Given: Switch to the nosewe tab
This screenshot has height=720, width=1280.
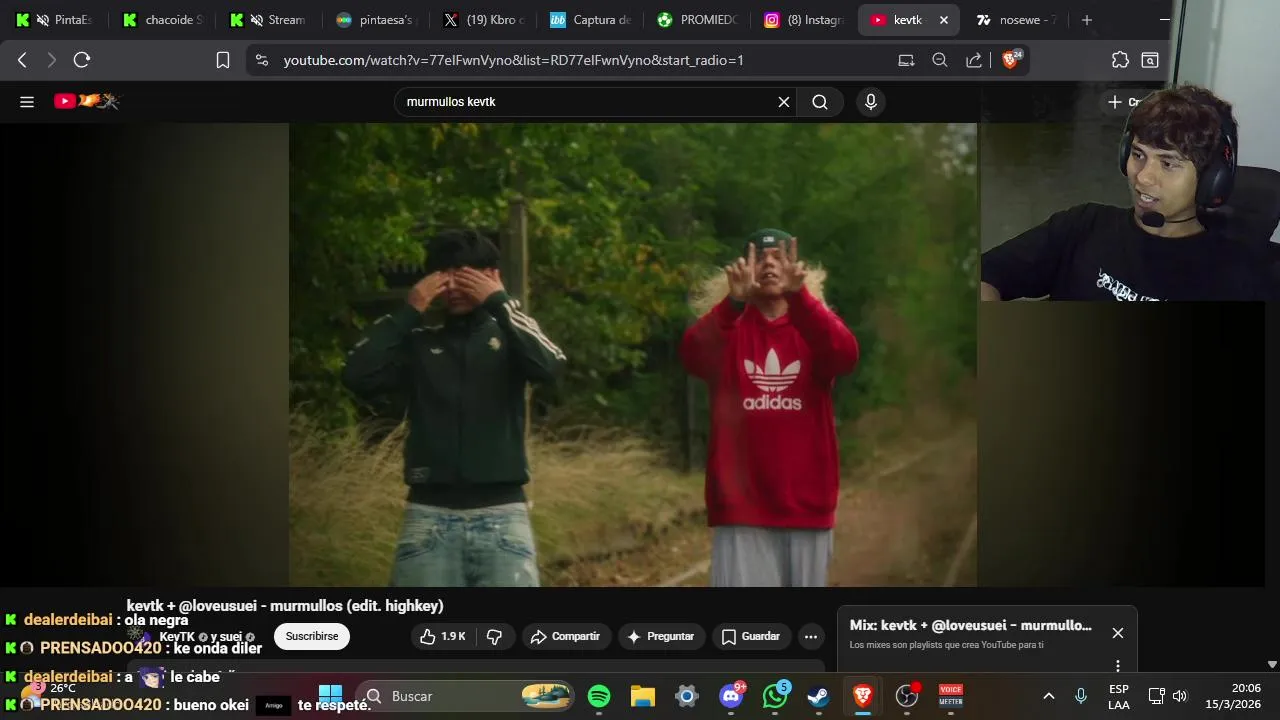Looking at the screenshot, I should (x=1016, y=20).
